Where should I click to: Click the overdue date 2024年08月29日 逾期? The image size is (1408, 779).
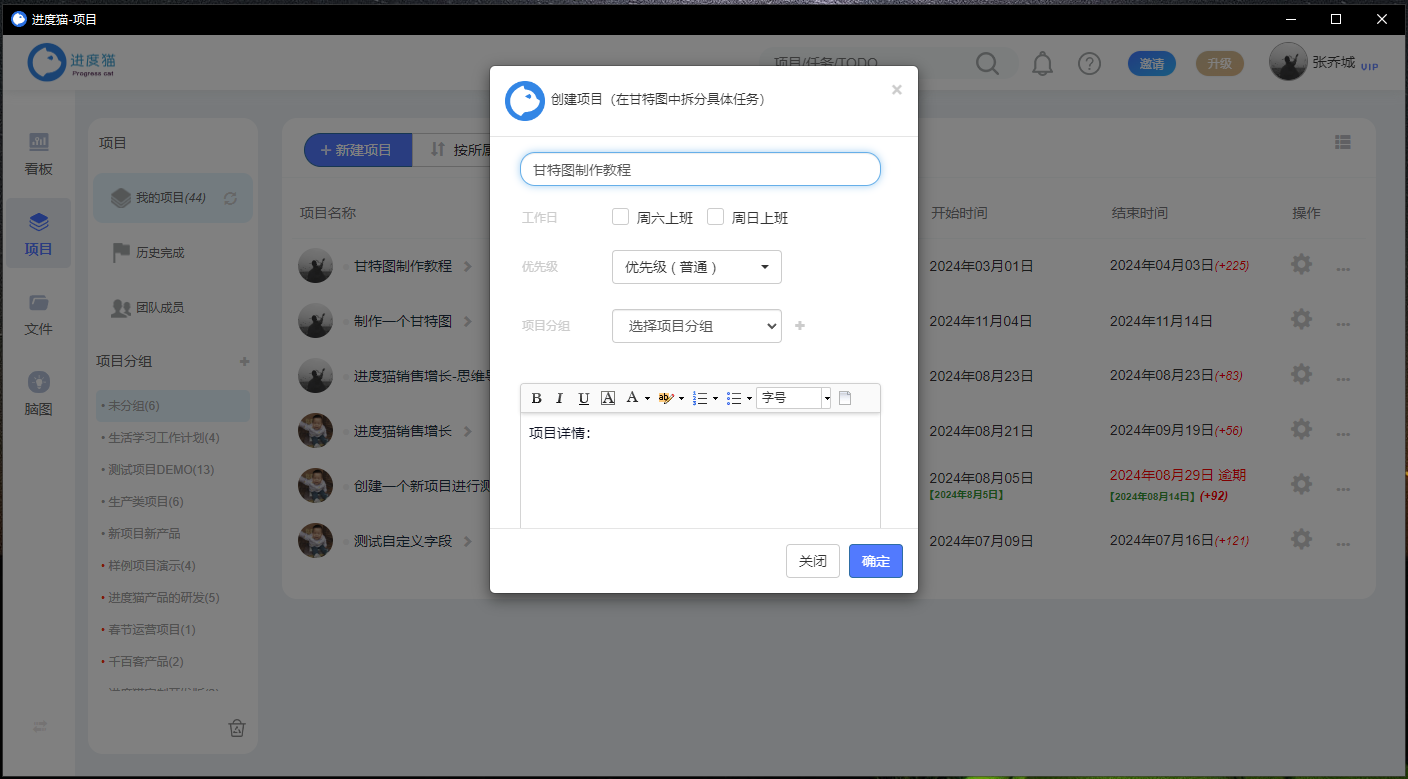click(x=1178, y=475)
